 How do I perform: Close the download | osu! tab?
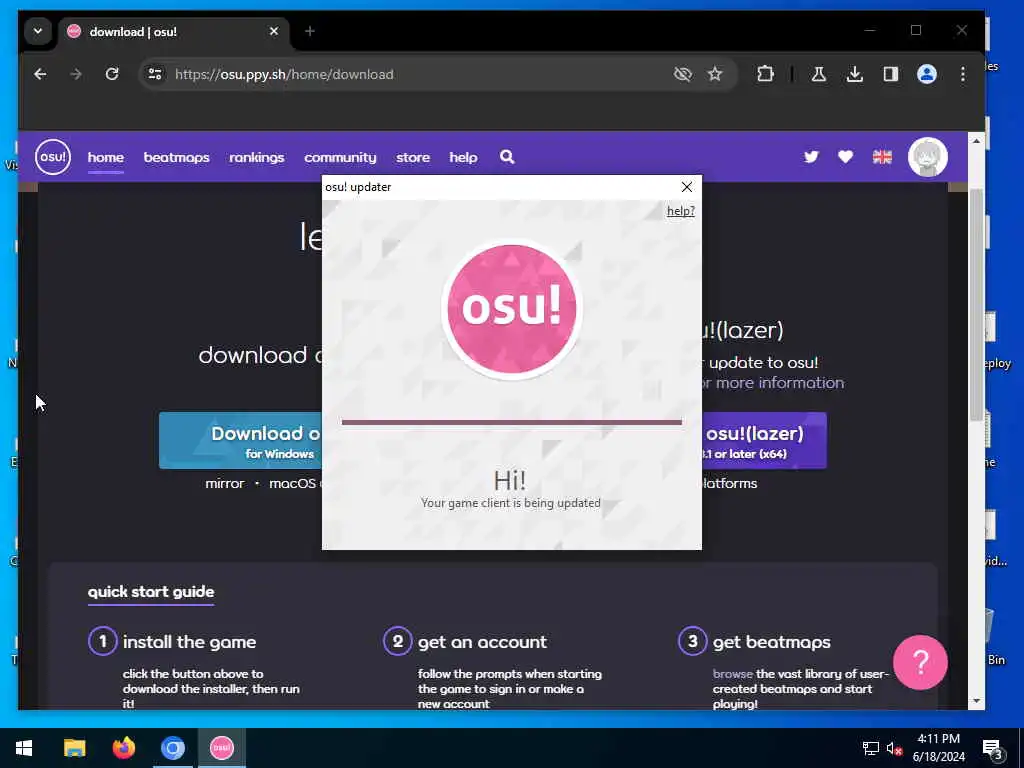(274, 31)
